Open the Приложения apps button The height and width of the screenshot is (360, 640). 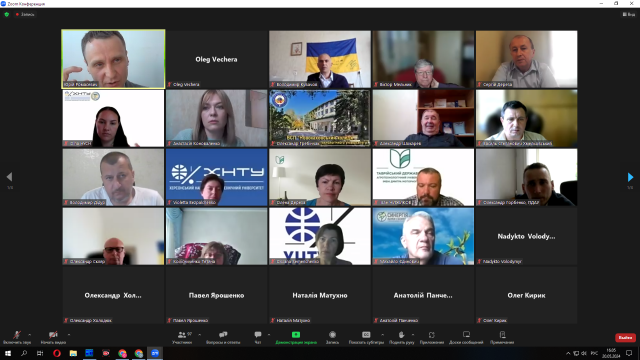[431, 337]
